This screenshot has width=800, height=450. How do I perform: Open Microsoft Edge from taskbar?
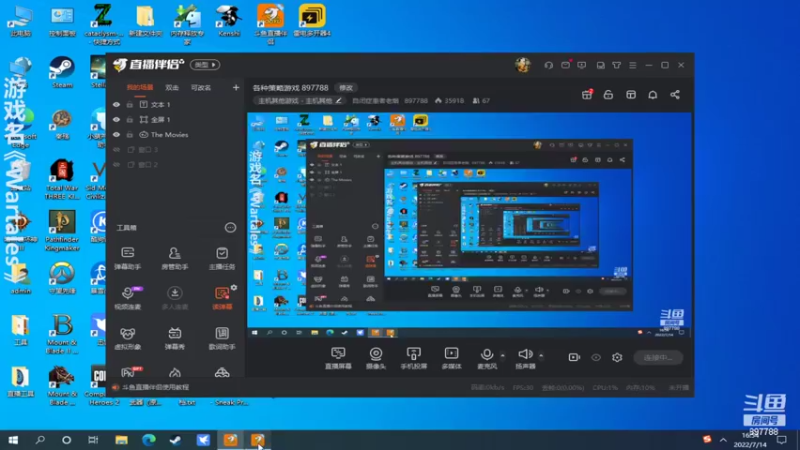pos(148,440)
